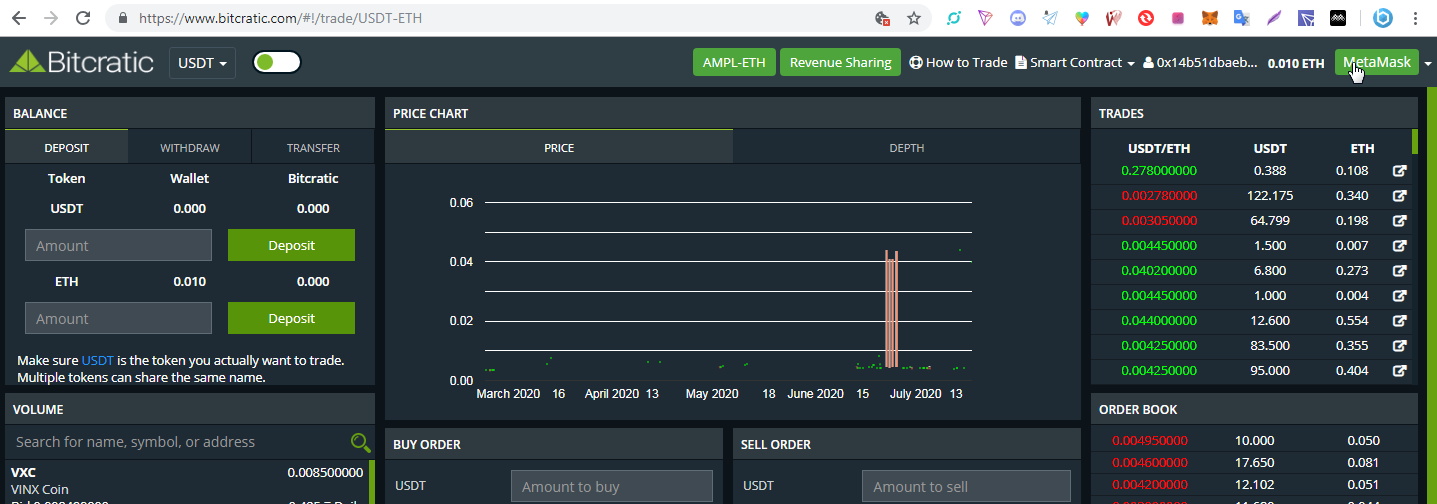Open external link for 0.002780000 trade
Screen dimensions: 1437x504
point(1400,196)
